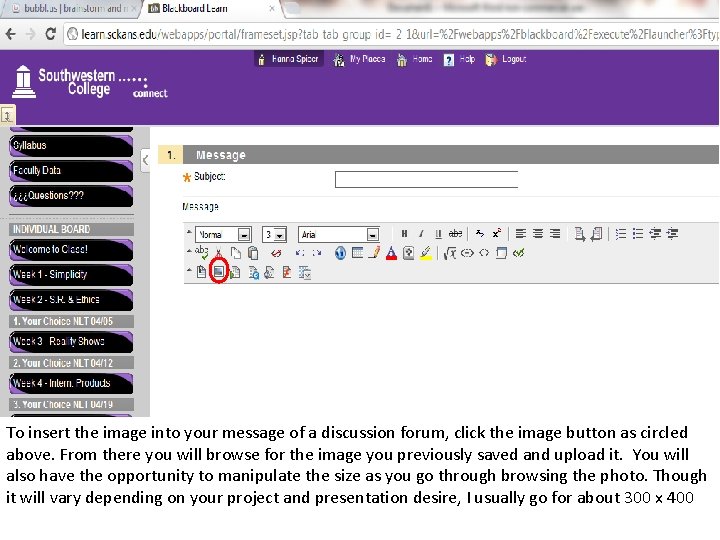This screenshot has height=540, width=720.
Task: Increase indent of the paragraph
Action: point(672,234)
